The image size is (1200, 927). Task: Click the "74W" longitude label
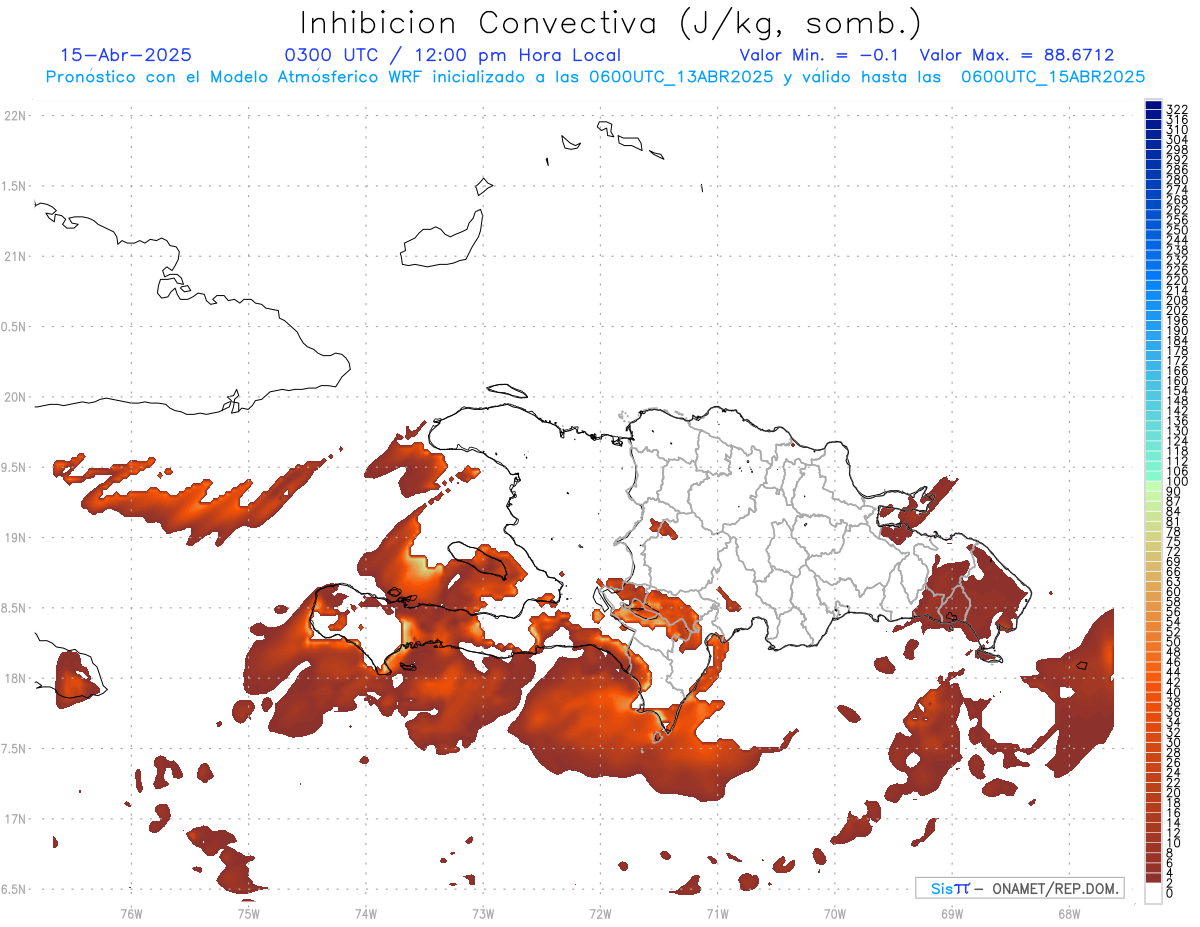pyautogui.click(x=365, y=913)
